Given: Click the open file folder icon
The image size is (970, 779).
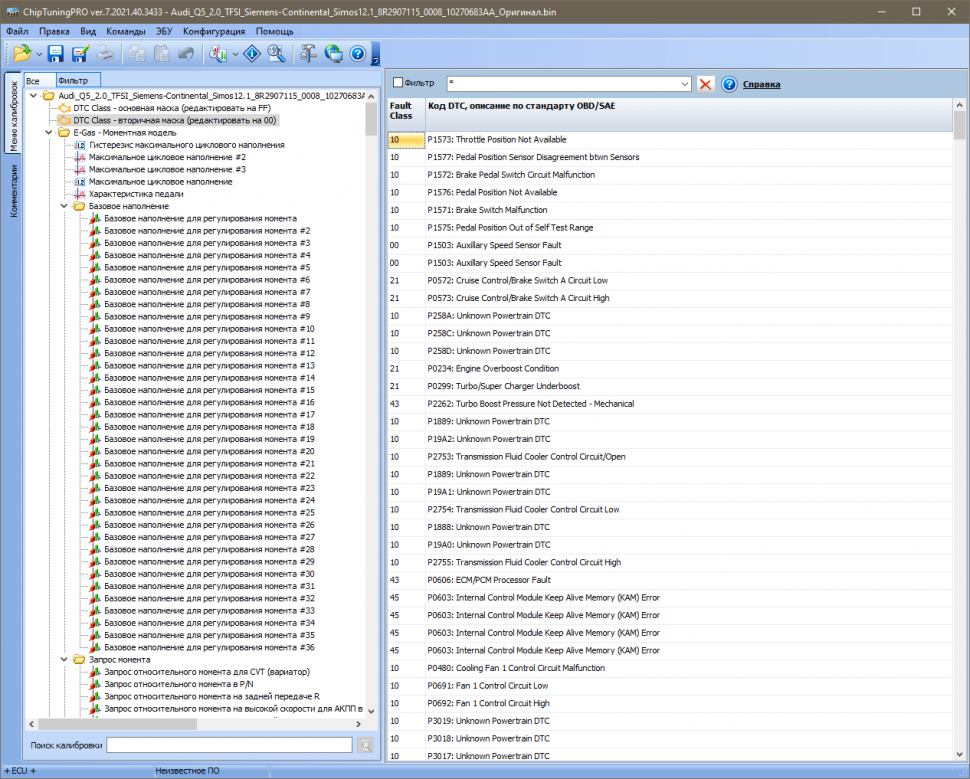Looking at the screenshot, I should [x=21, y=53].
